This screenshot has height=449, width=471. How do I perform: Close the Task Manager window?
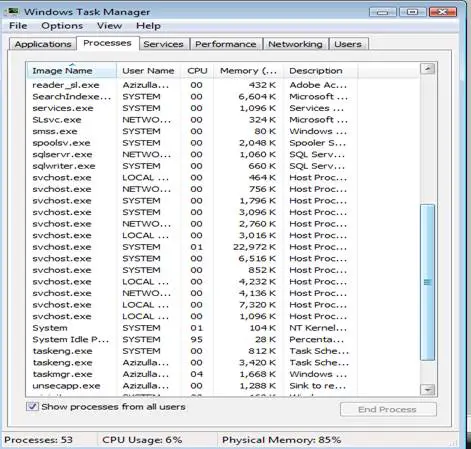tap(442, 12)
